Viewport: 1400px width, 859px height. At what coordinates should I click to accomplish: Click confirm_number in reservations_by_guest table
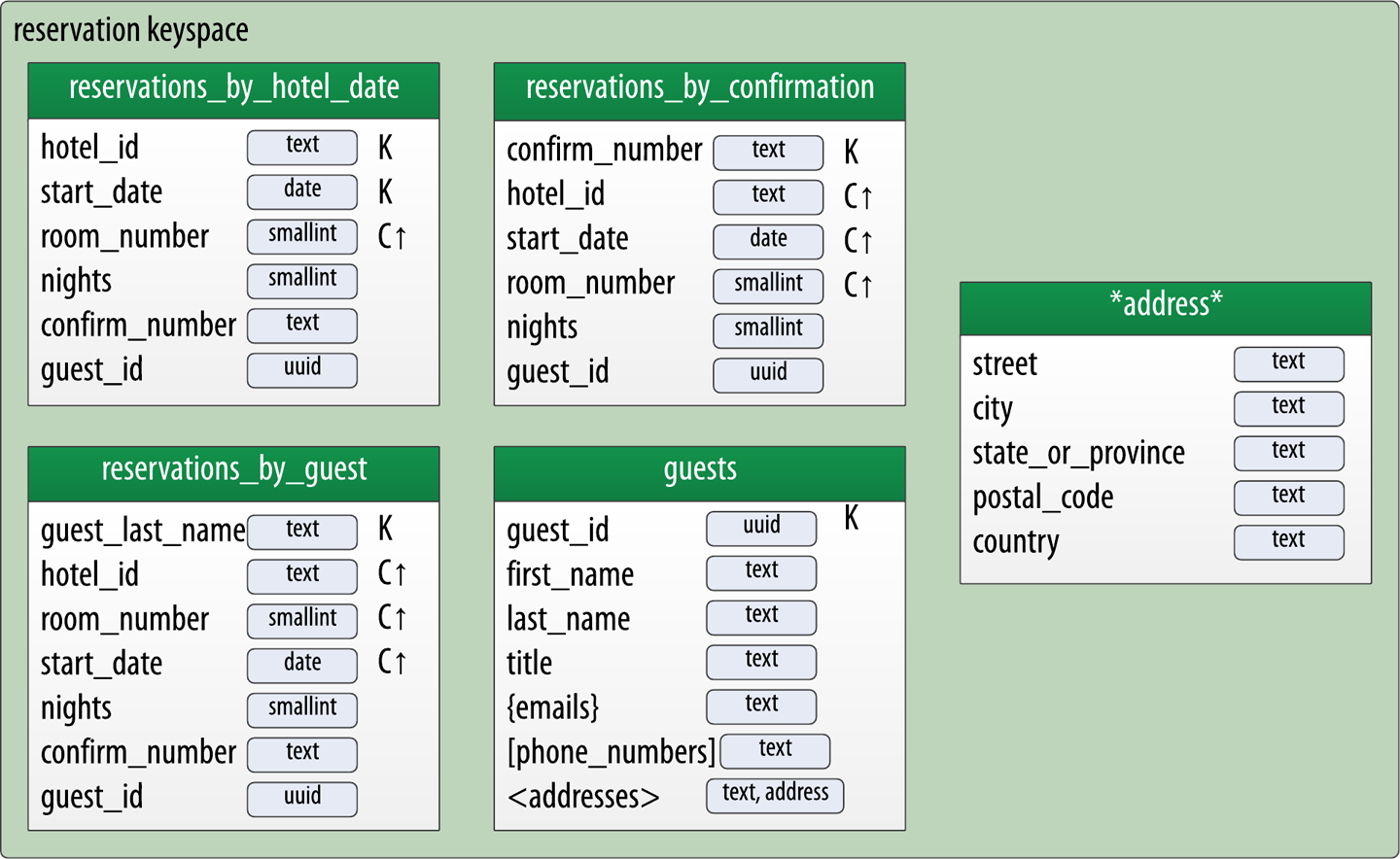coord(138,753)
